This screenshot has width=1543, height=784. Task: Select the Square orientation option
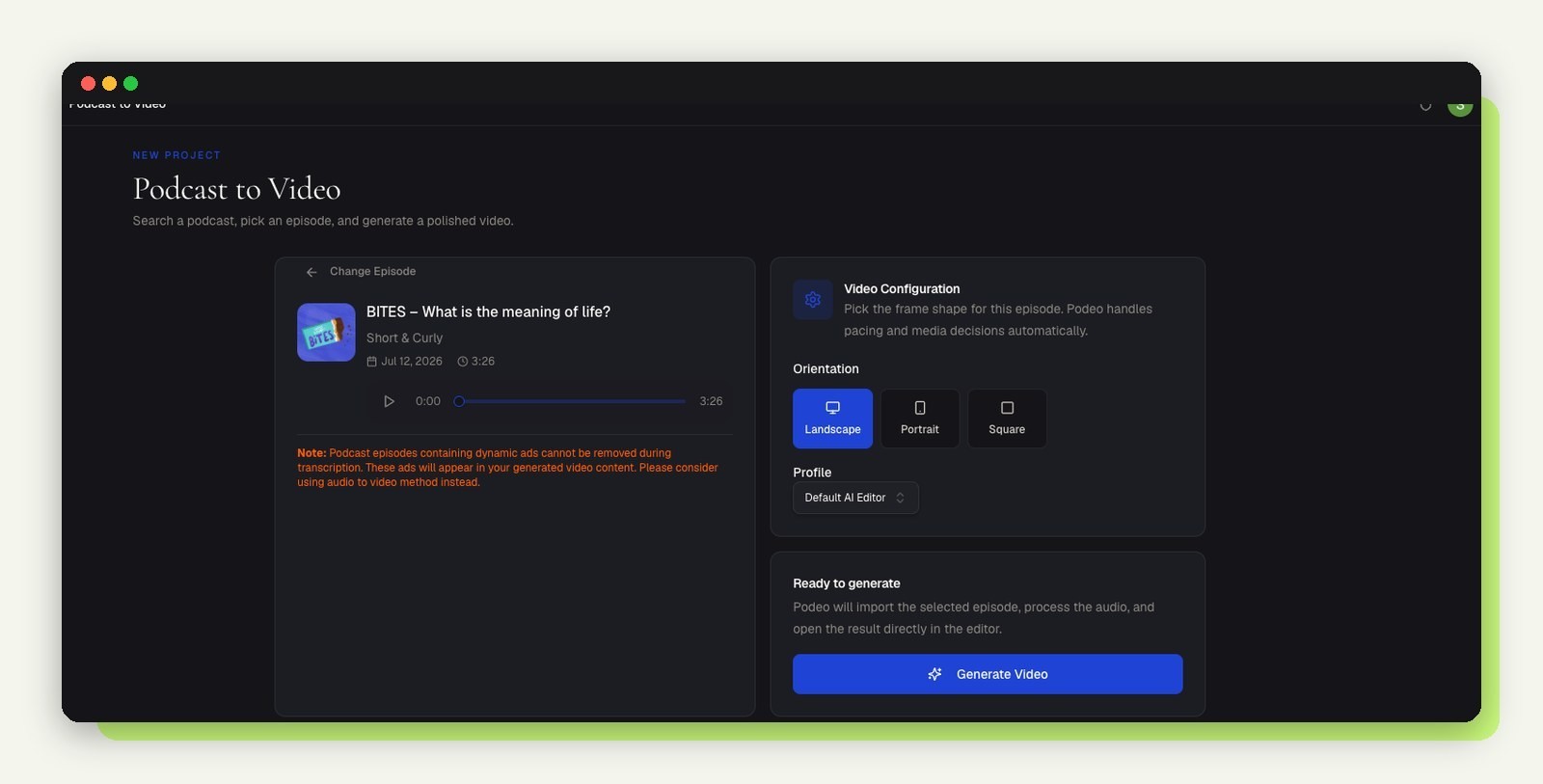tap(1007, 419)
